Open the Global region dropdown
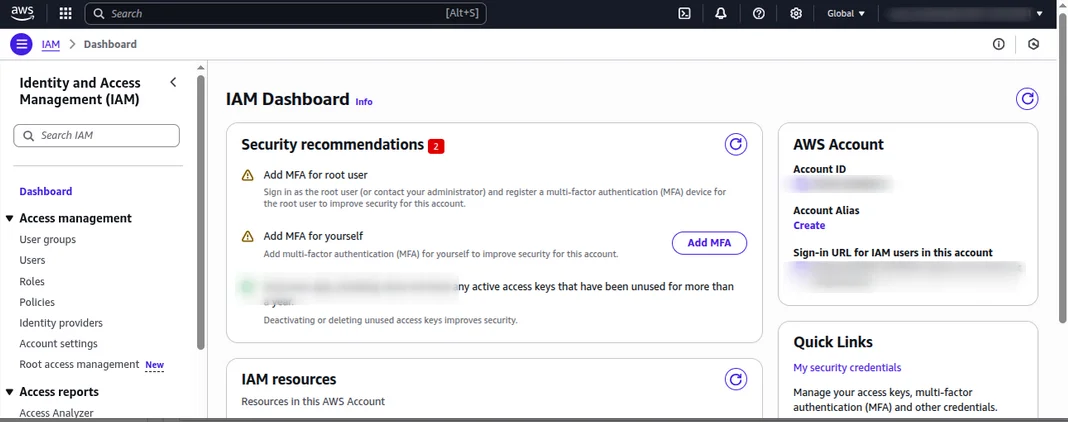The height and width of the screenshot is (422, 1068). tap(846, 14)
